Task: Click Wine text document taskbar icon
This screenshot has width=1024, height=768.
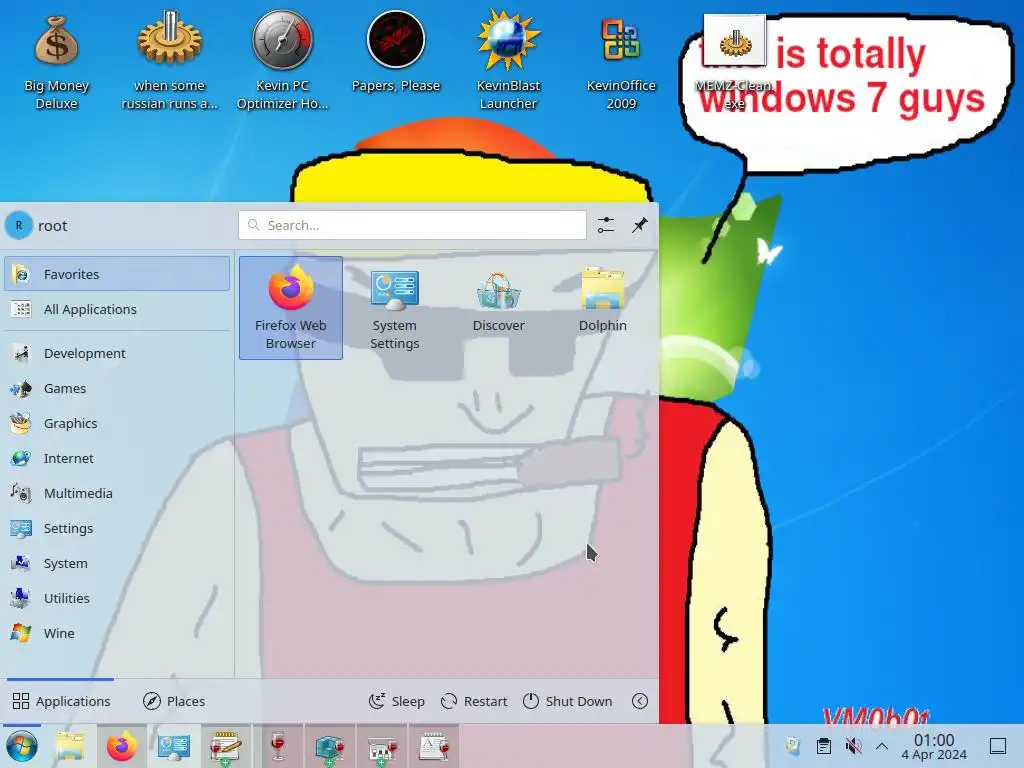Action: (434, 746)
